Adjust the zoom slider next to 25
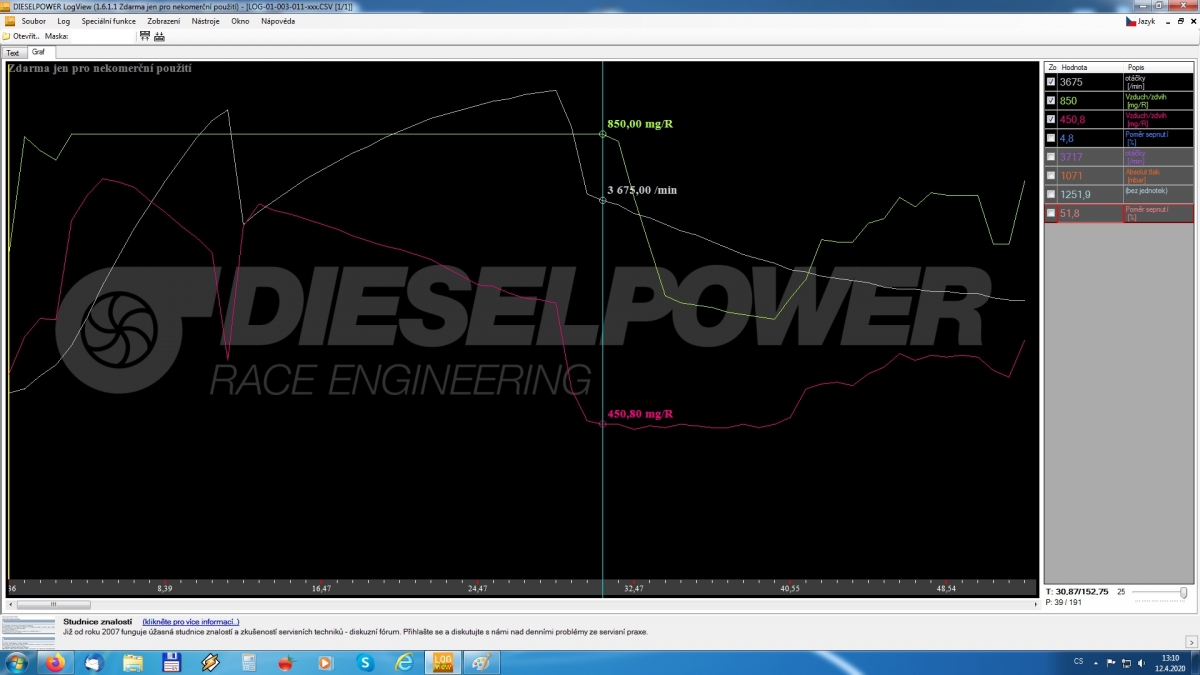Screen dimensions: 1200x675 tap(1184, 593)
